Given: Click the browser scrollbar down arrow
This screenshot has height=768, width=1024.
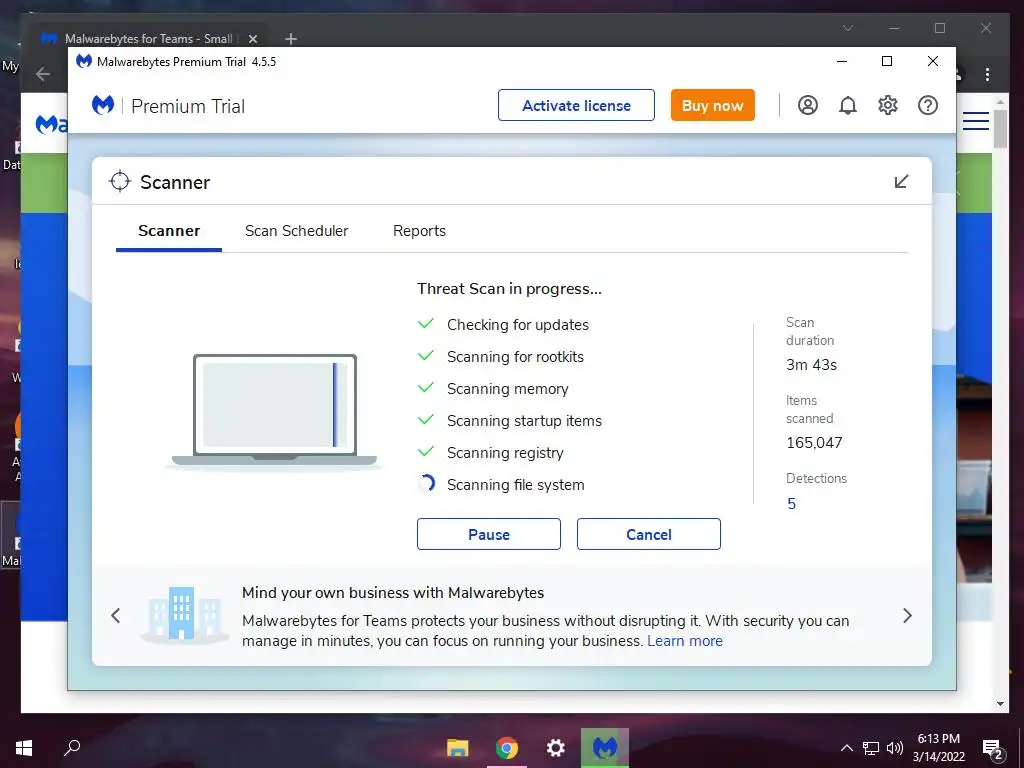Looking at the screenshot, I should [1000, 703].
